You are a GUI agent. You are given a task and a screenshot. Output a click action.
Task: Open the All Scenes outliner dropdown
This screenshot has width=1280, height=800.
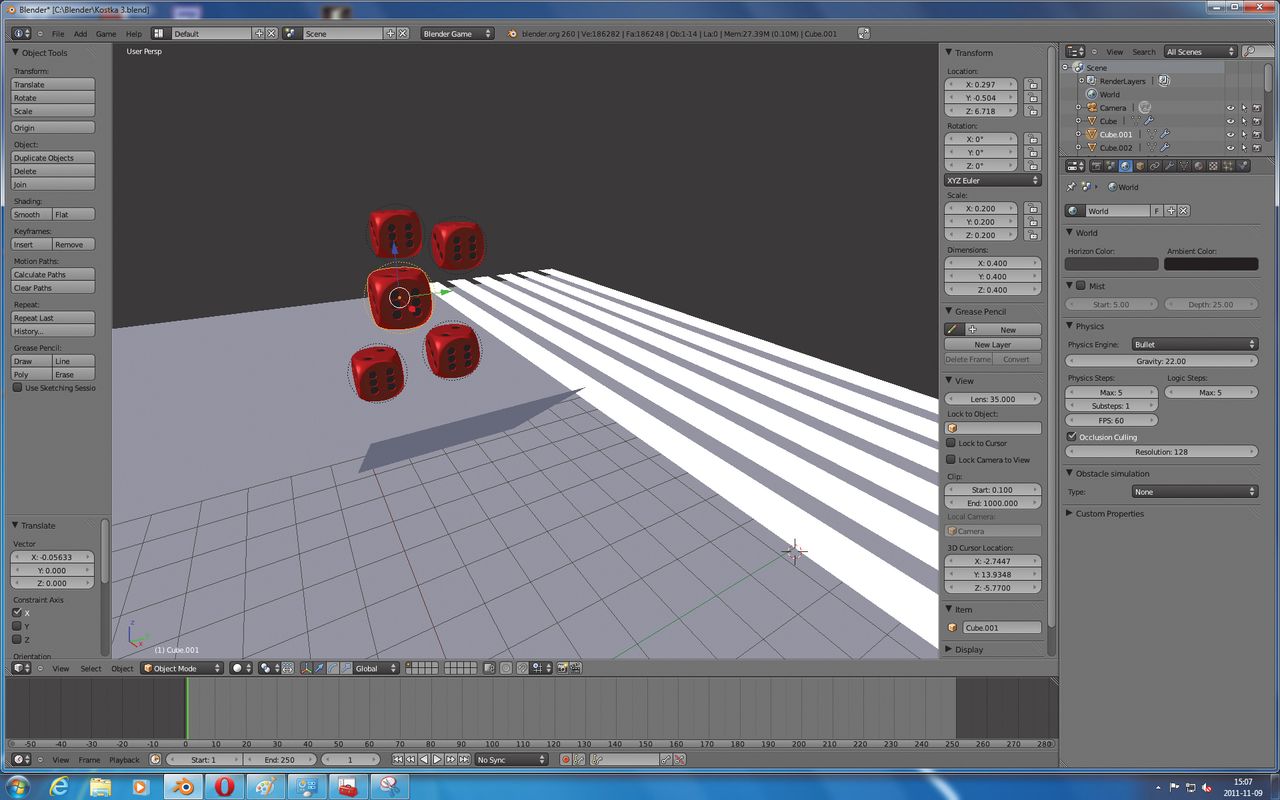[1200, 52]
